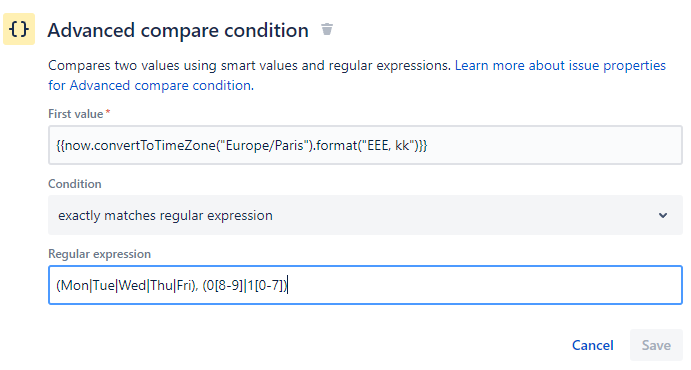Place cursor in the "Europe/Paris" text
Image resolution: width=691 pixels, height=370 pixels.
click(264, 145)
